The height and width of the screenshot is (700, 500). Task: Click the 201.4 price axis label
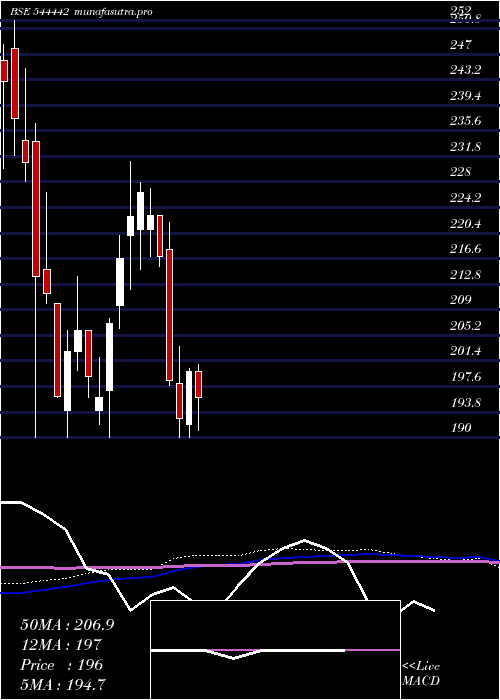(465, 351)
